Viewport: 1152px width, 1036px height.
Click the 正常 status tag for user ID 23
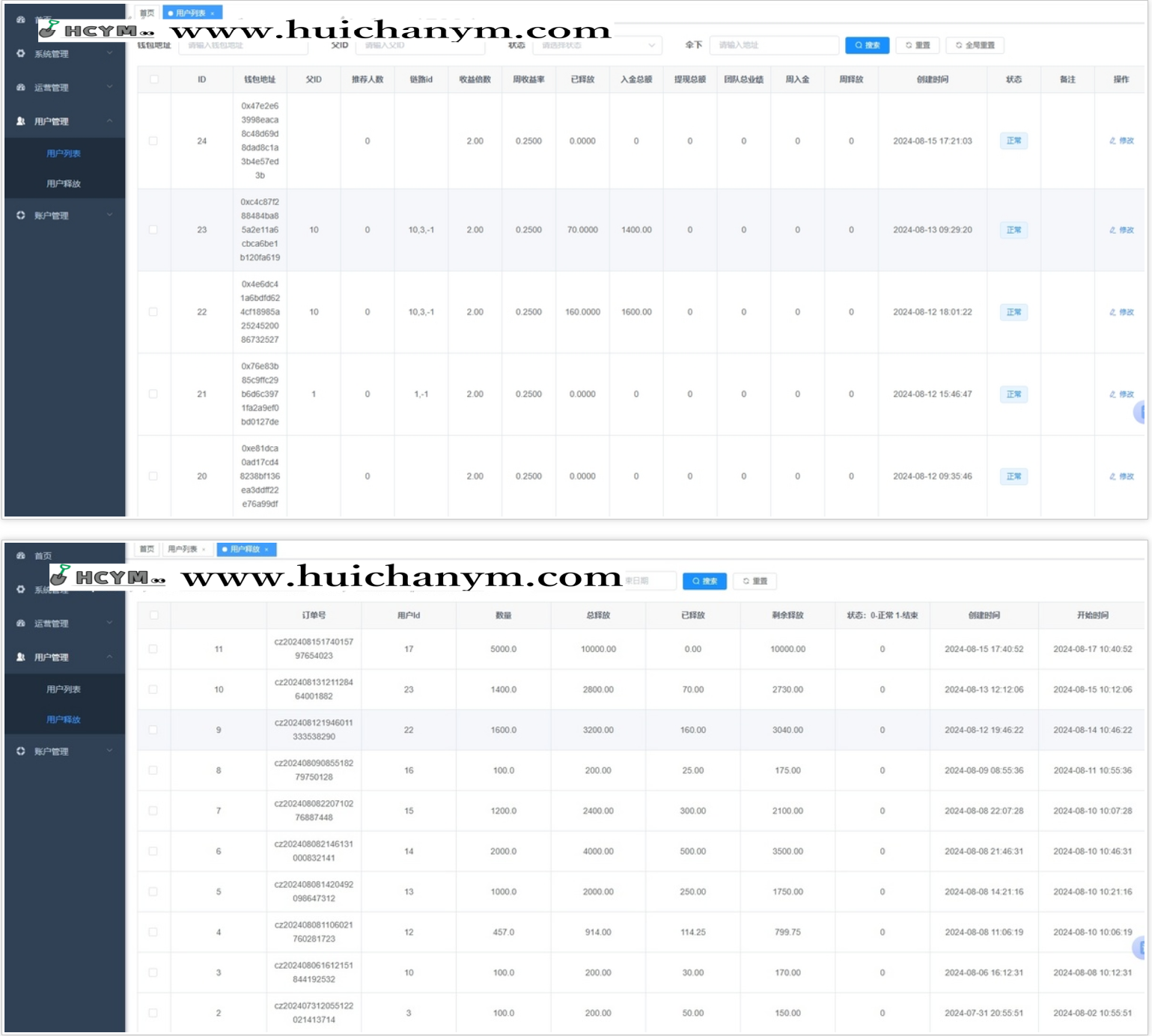coord(1014,230)
